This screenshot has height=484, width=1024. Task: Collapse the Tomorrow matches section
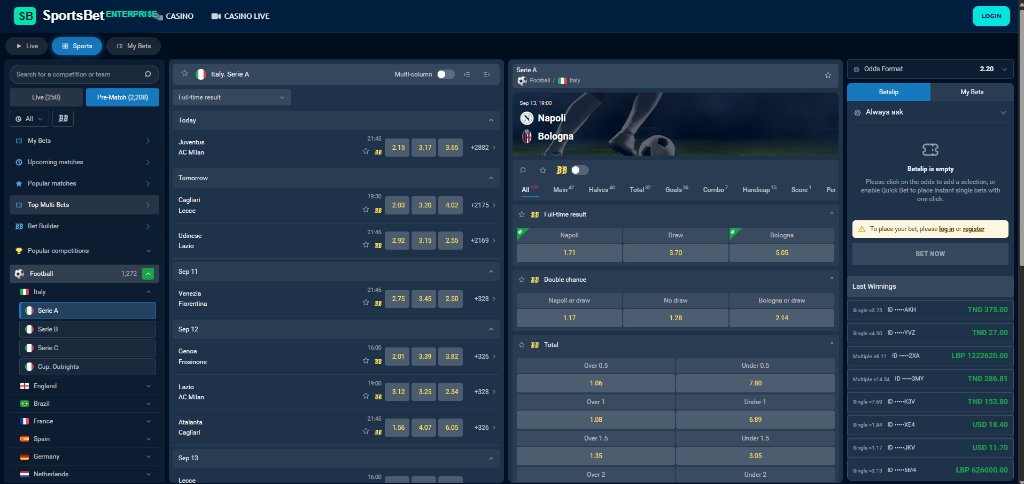tap(491, 178)
